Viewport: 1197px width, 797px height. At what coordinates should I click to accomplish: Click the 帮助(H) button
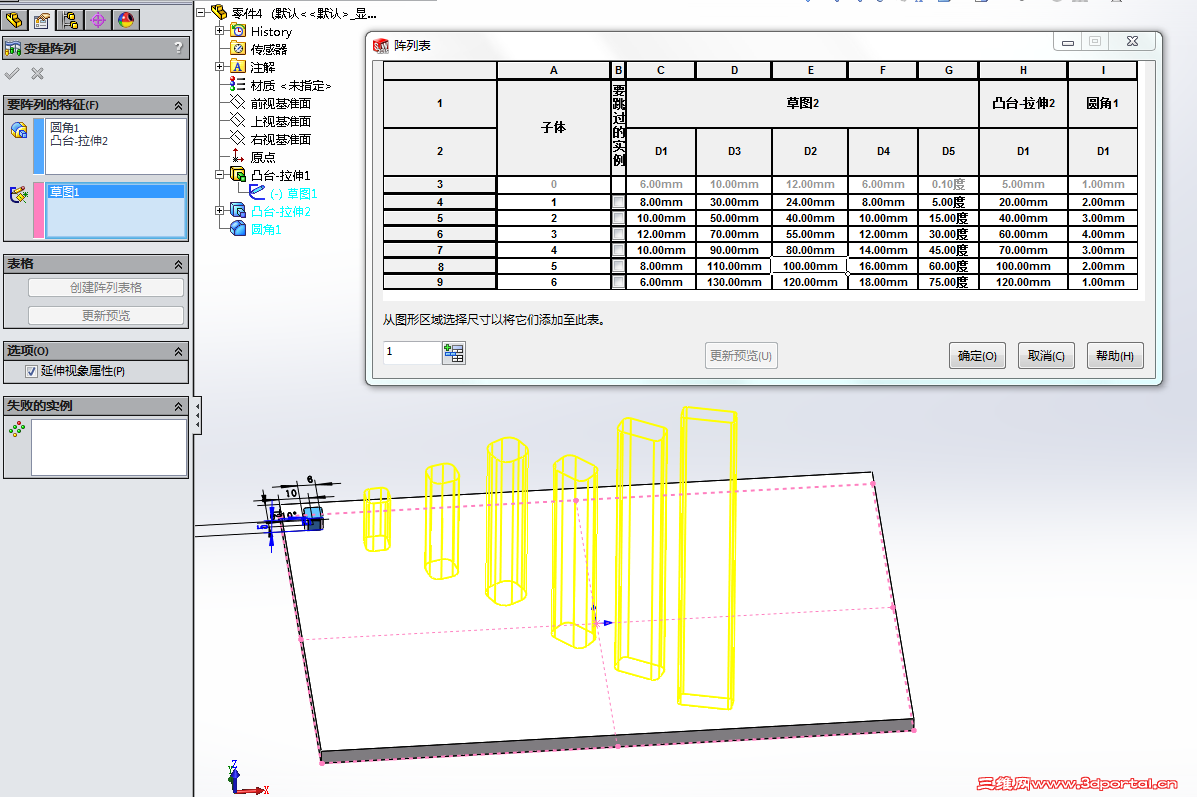click(1115, 356)
